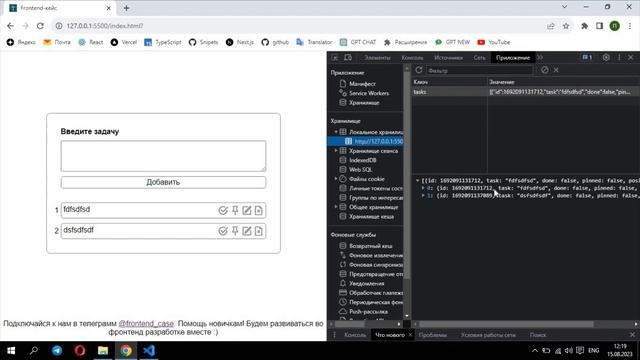
Task: Toggle the browser side panel
Action: pyautogui.click(x=599, y=26)
